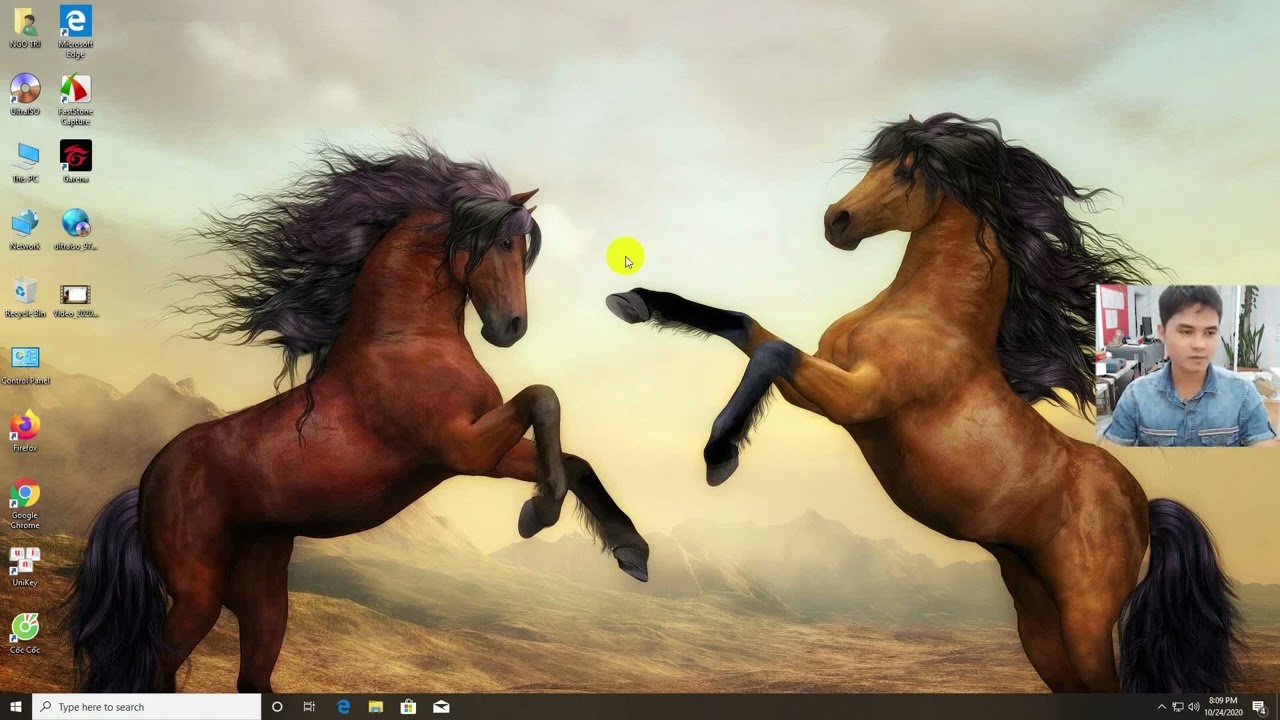Image resolution: width=1280 pixels, height=720 pixels.
Task: Open the volume control tray icon
Action: point(1194,707)
